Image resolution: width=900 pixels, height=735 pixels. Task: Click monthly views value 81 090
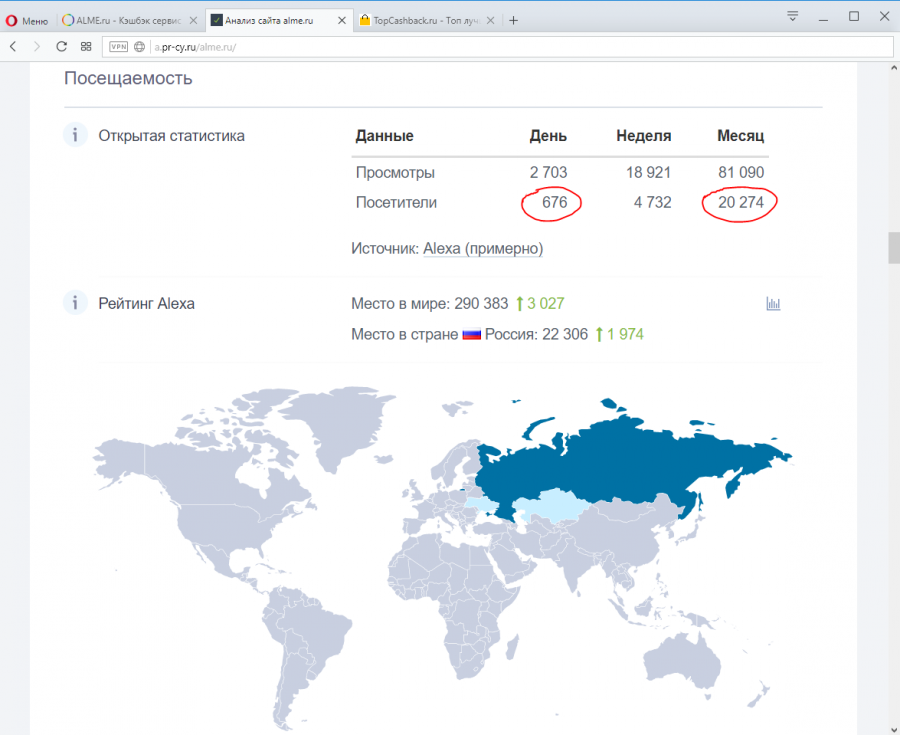tap(741, 172)
